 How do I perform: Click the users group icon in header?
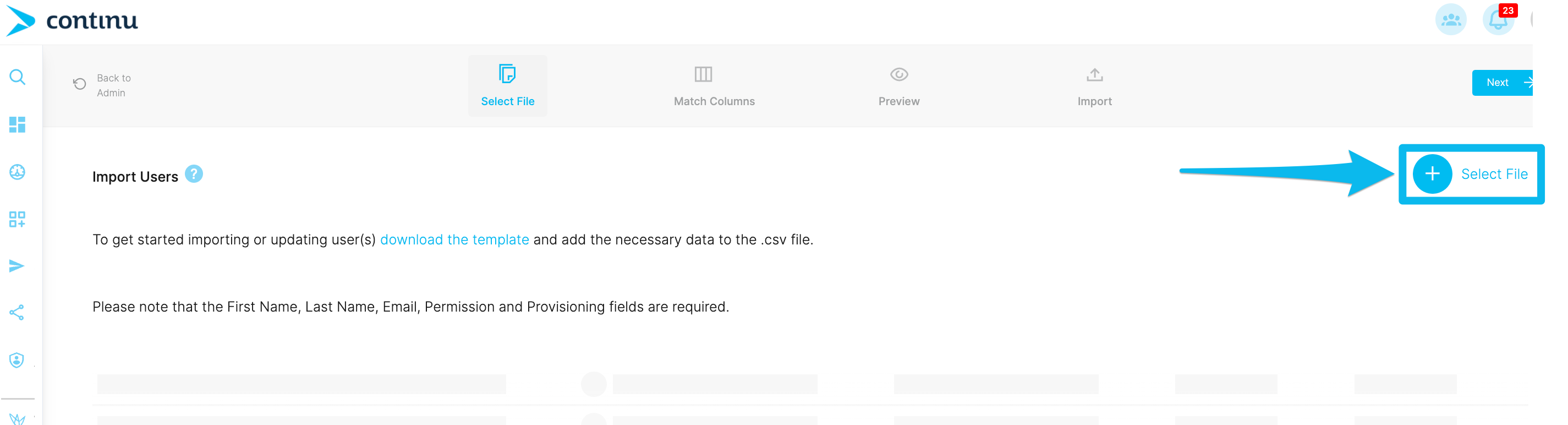(x=1451, y=20)
